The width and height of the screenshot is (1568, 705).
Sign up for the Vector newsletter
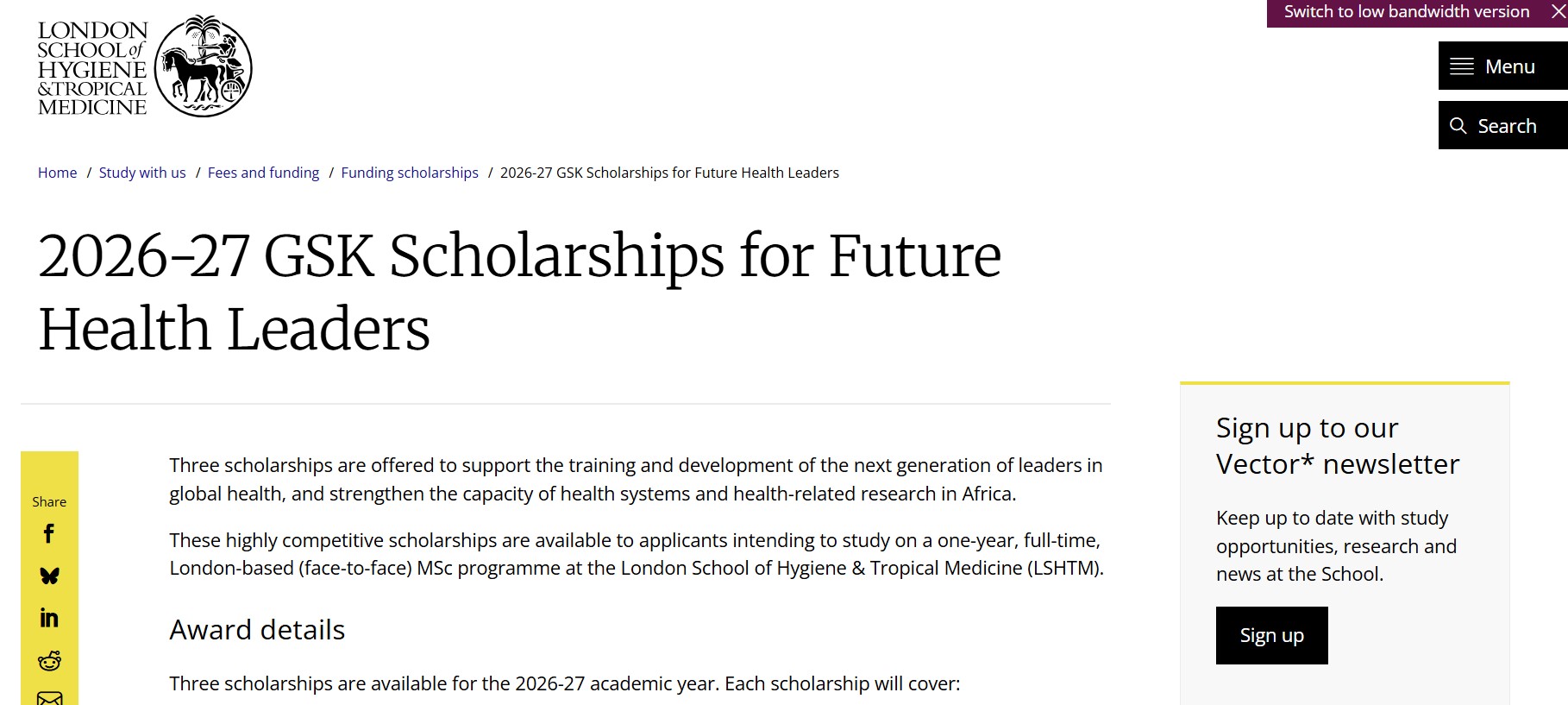(x=1270, y=635)
